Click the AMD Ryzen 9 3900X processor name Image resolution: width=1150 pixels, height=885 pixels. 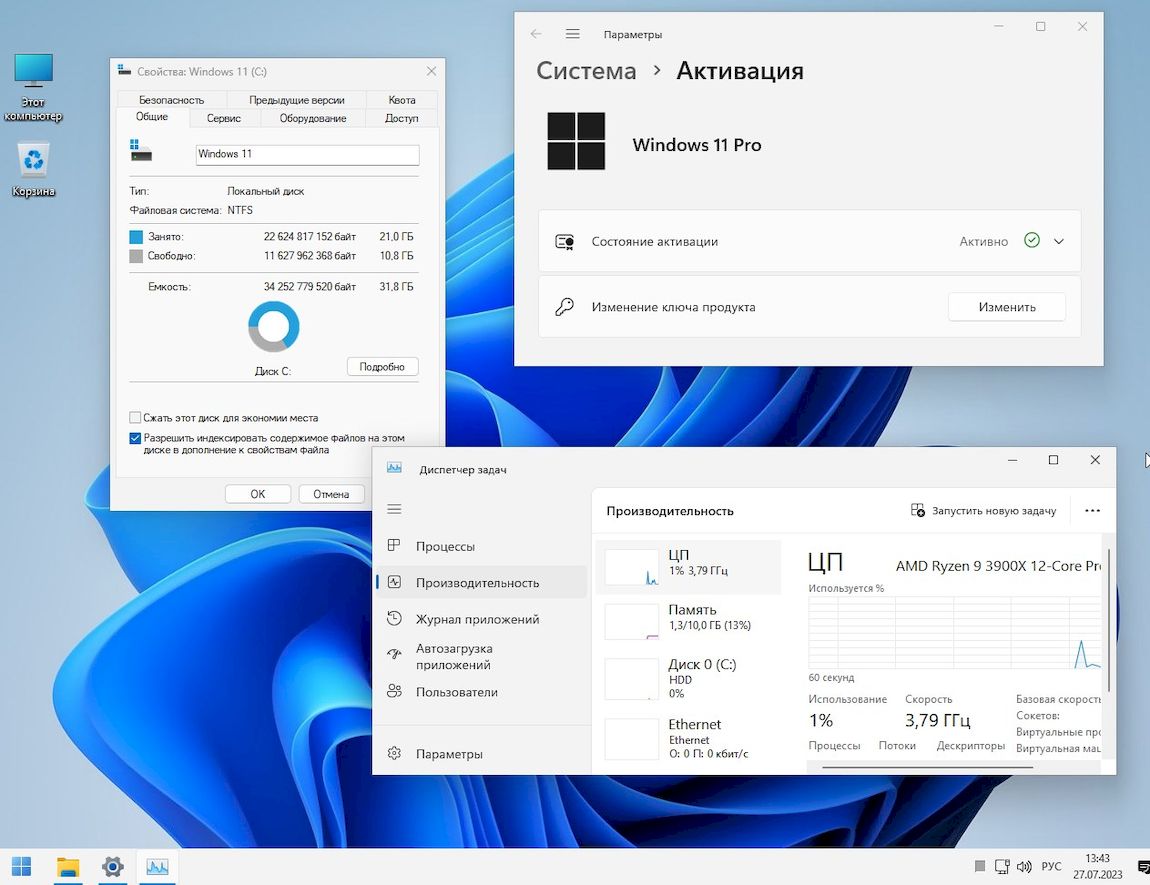[998, 565]
